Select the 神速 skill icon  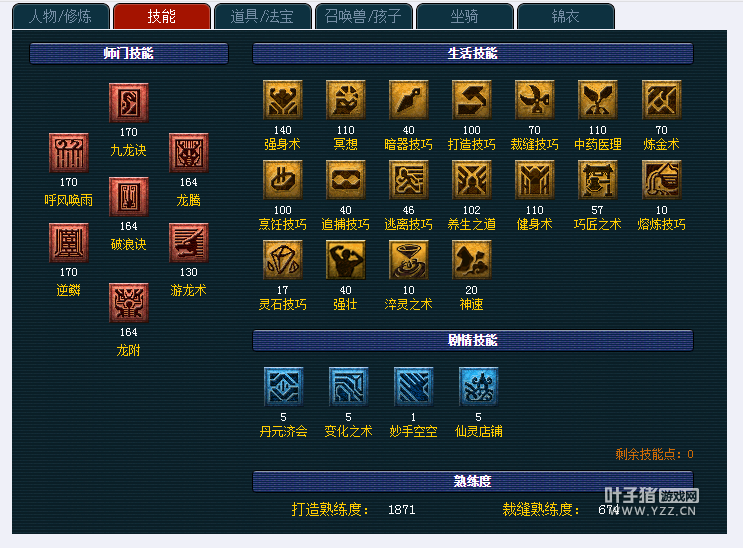pyautogui.click(x=471, y=260)
